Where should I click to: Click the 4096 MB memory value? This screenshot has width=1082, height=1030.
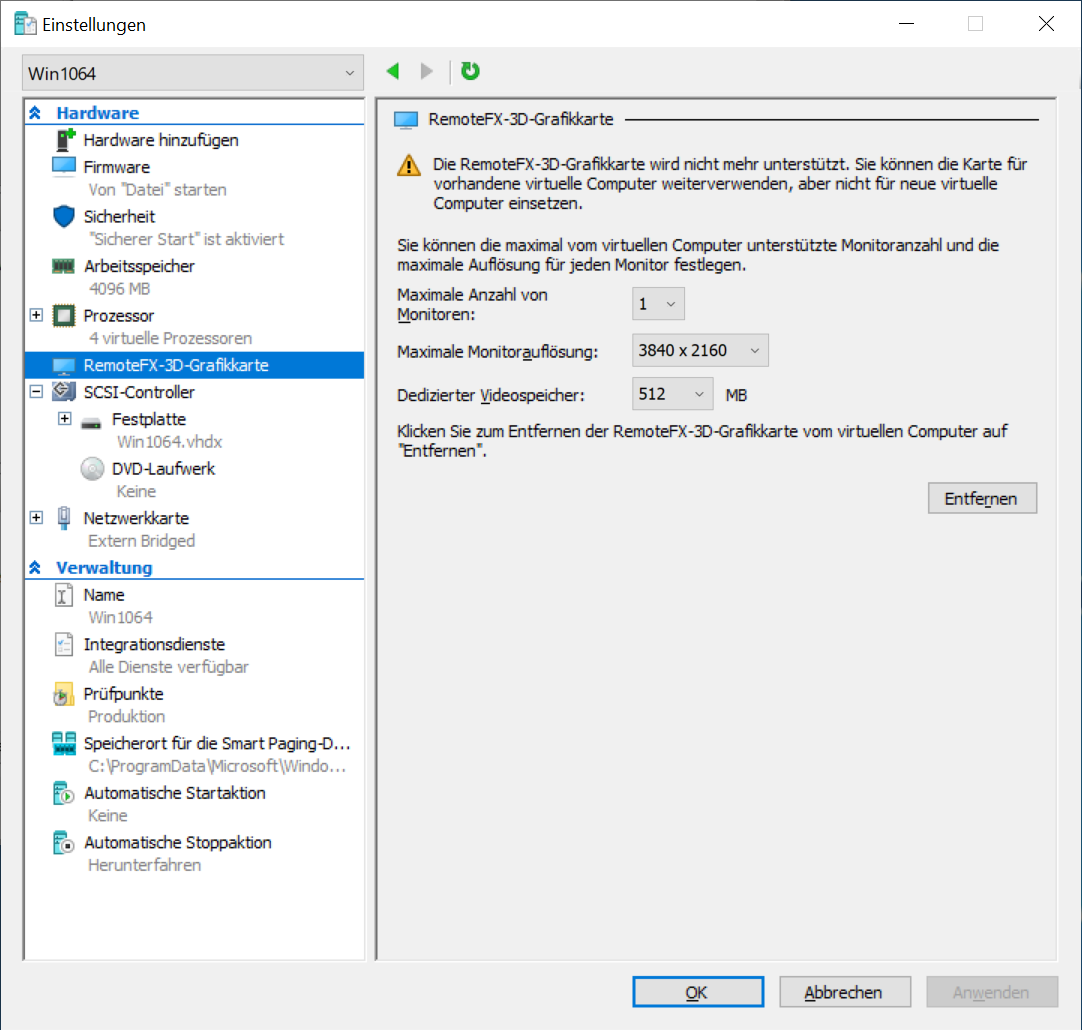[119, 289]
